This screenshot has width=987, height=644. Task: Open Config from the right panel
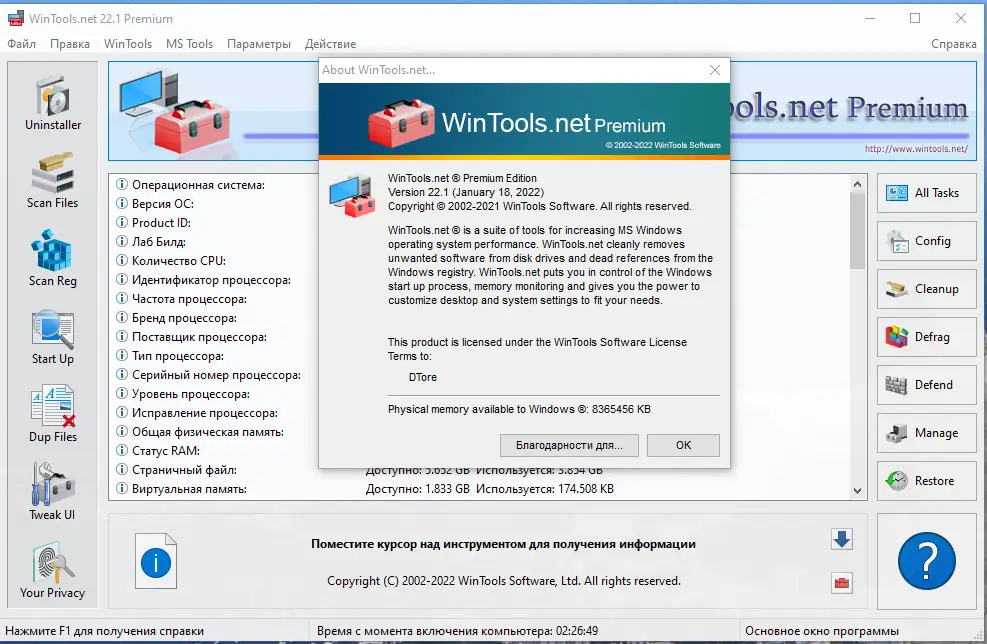coord(926,241)
